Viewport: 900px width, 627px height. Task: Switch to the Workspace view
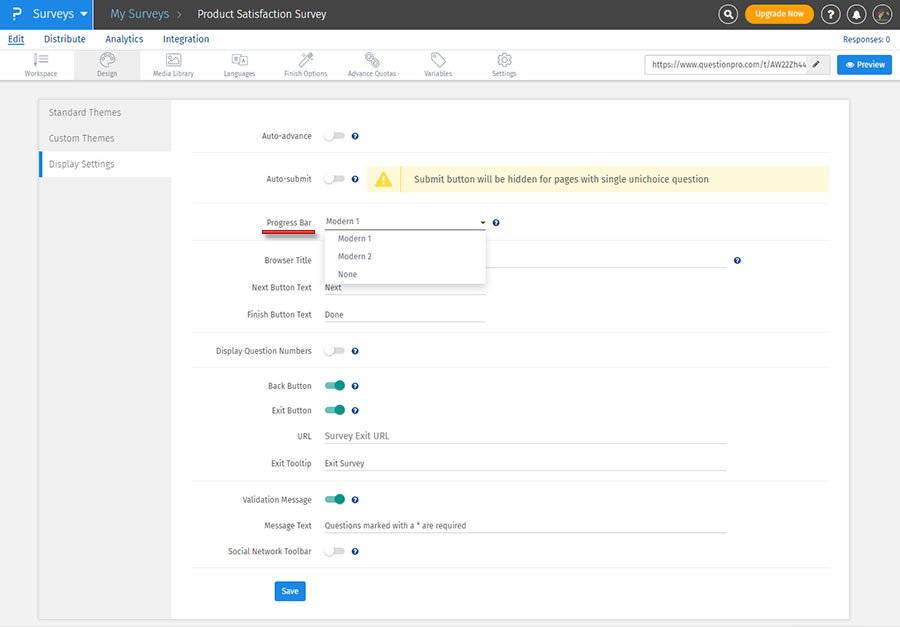click(x=40, y=64)
